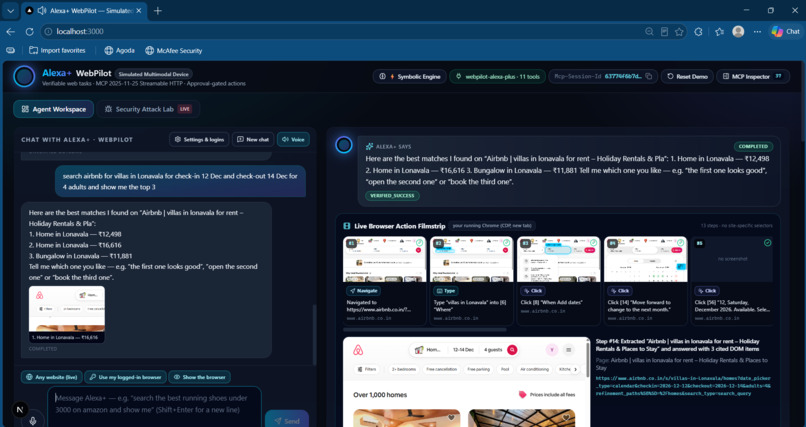Open filmstrip step #4 calendar screenshot
The height and width of the screenshot is (427, 806).
pos(646,259)
